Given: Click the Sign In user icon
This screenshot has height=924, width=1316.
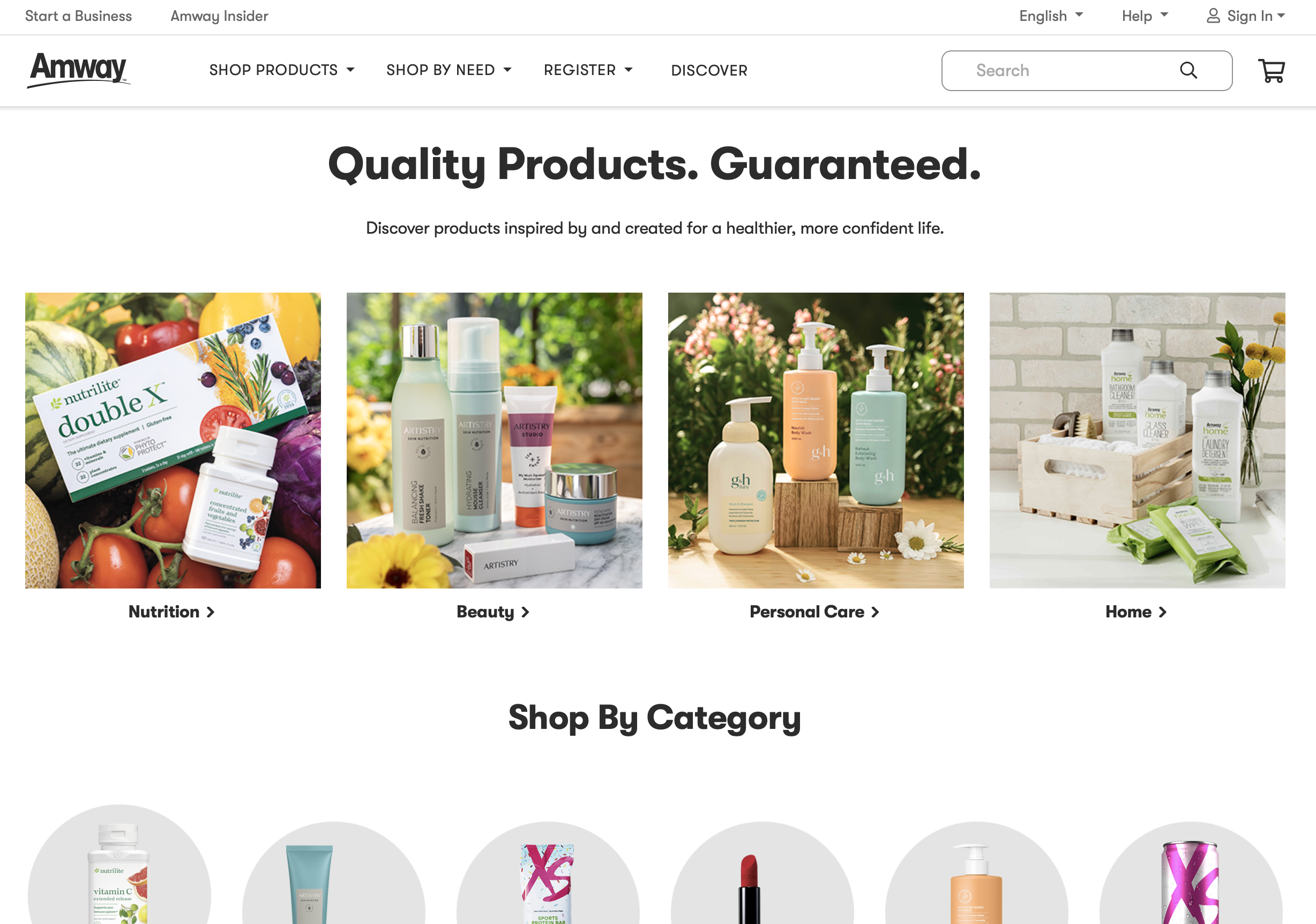Looking at the screenshot, I should (1213, 16).
